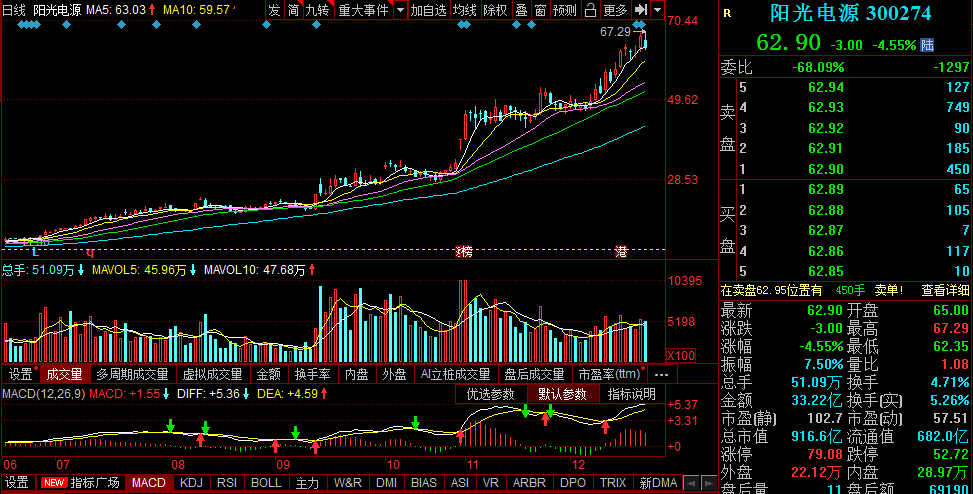Open 设置 in bottom indicator bar
This screenshot has height=494, width=973.
(17, 483)
